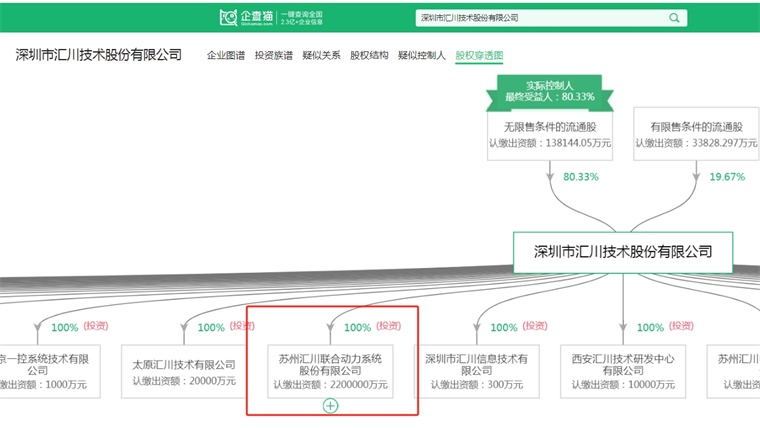
Task: Click the central 深圳市汇川技术股份有限公司 node
Action: tap(623, 252)
